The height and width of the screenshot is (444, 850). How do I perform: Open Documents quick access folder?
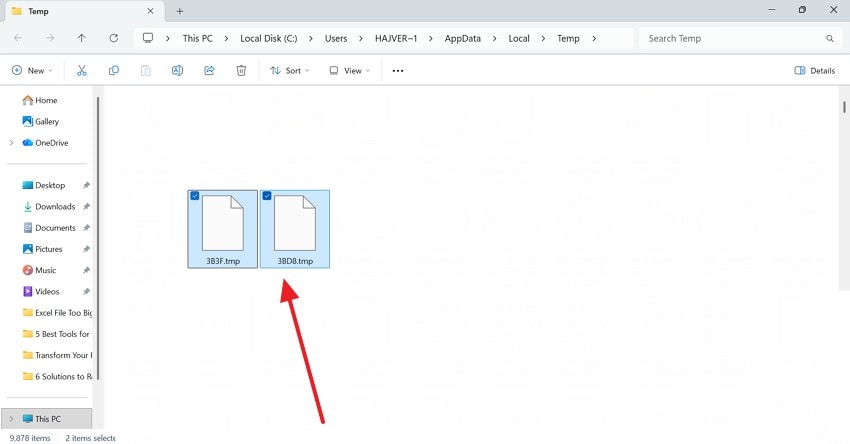coord(49,228)
